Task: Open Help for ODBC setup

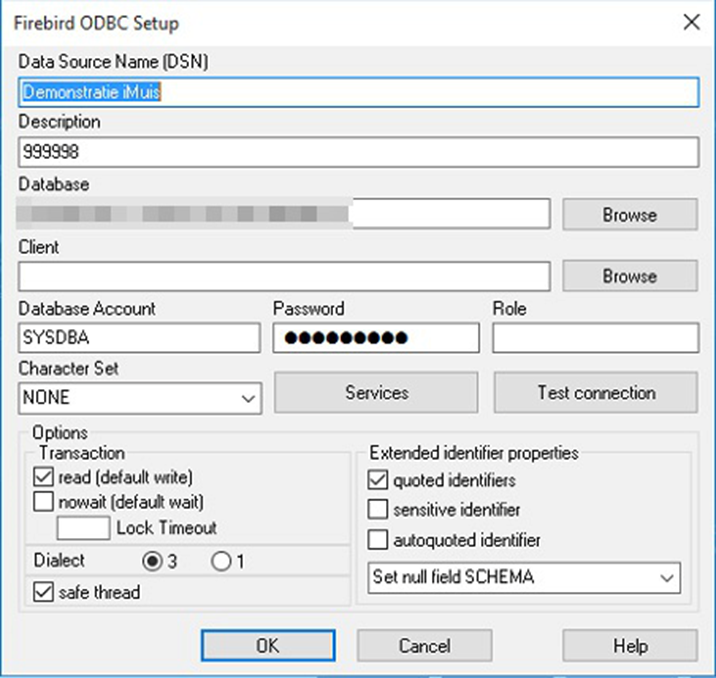Action: 630,646
